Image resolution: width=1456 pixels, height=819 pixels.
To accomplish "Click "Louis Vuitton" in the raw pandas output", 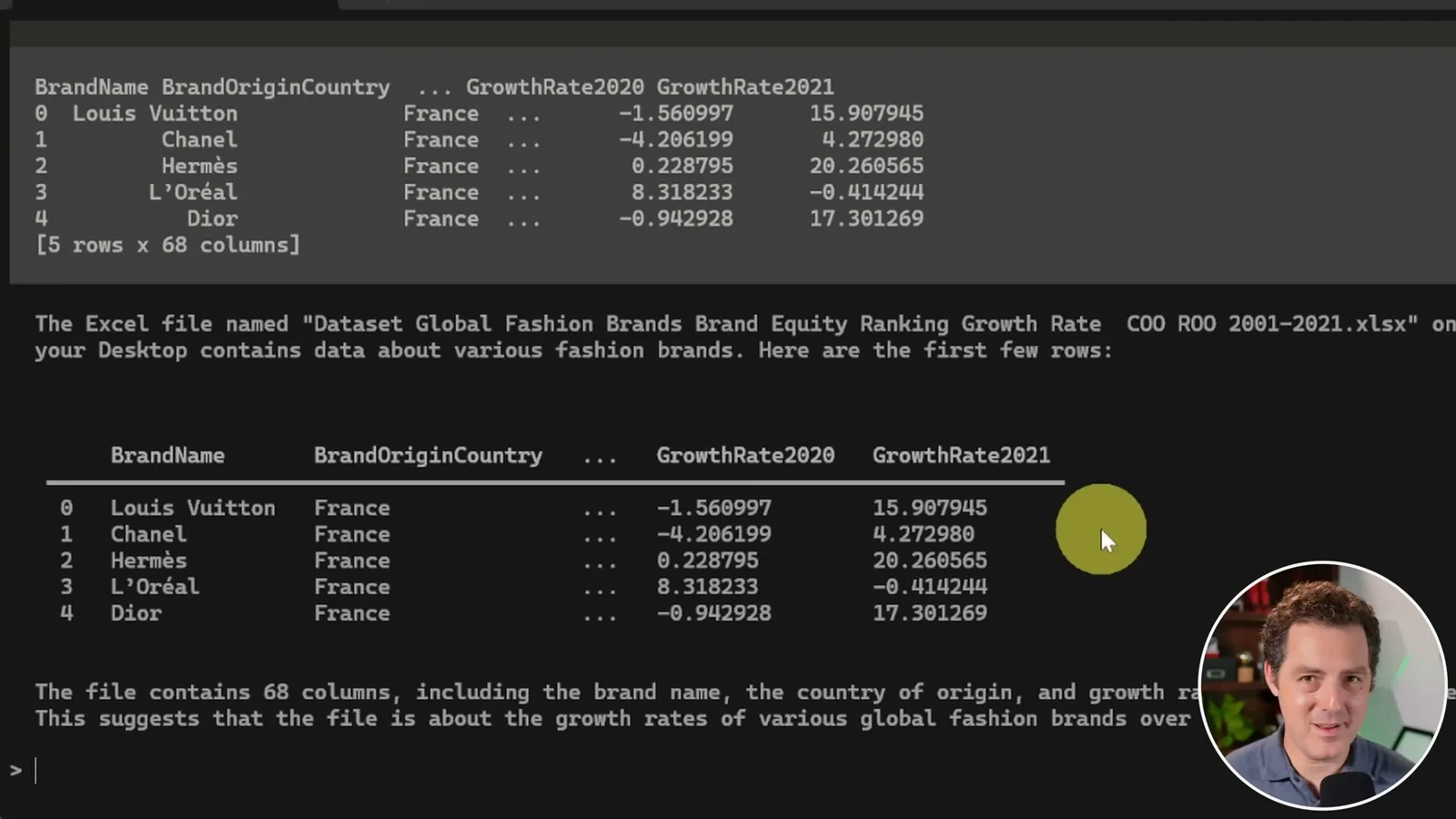I will click(155, 114).
